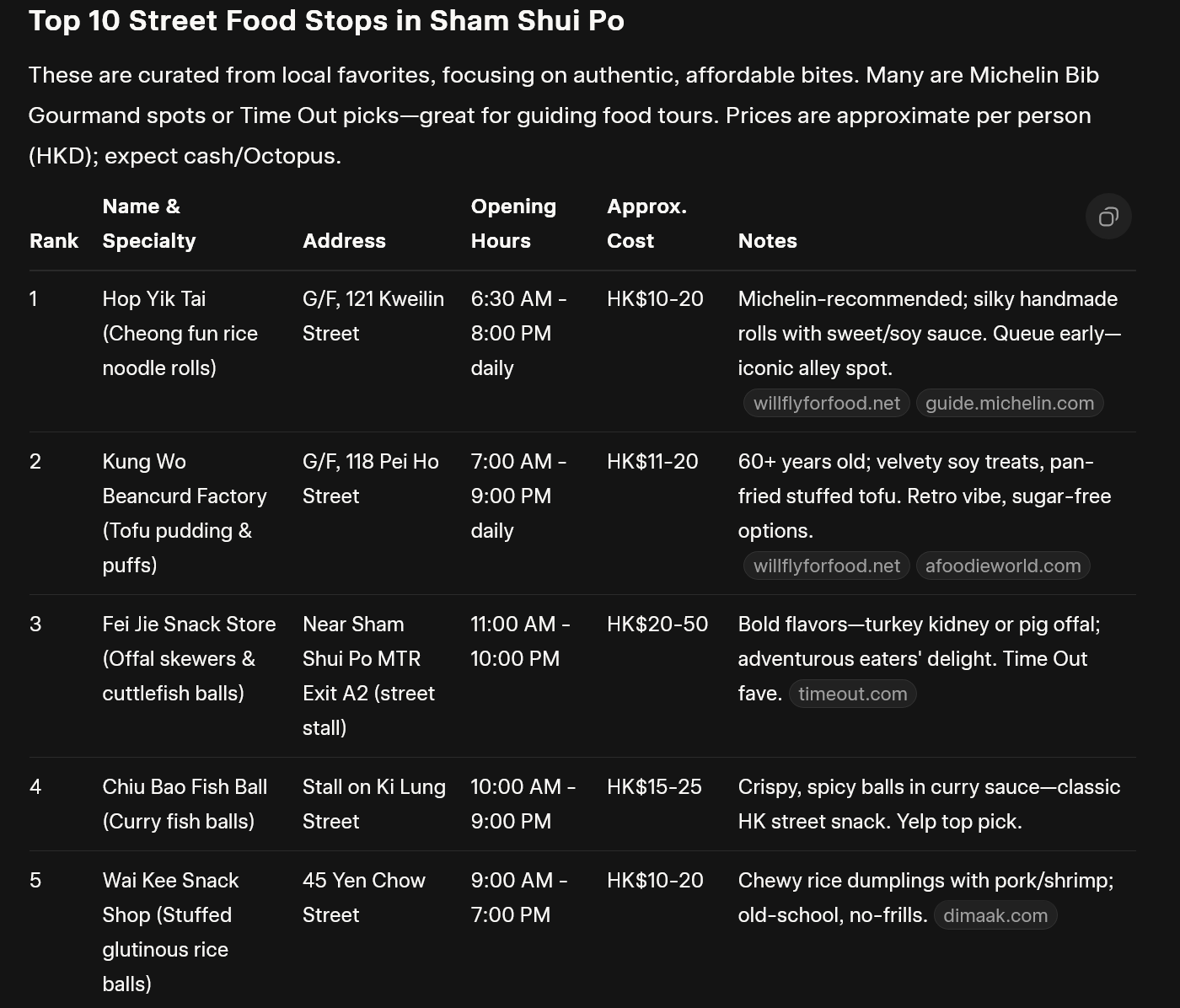
Task: Click the Opening Hours column header
Action: 513,223
